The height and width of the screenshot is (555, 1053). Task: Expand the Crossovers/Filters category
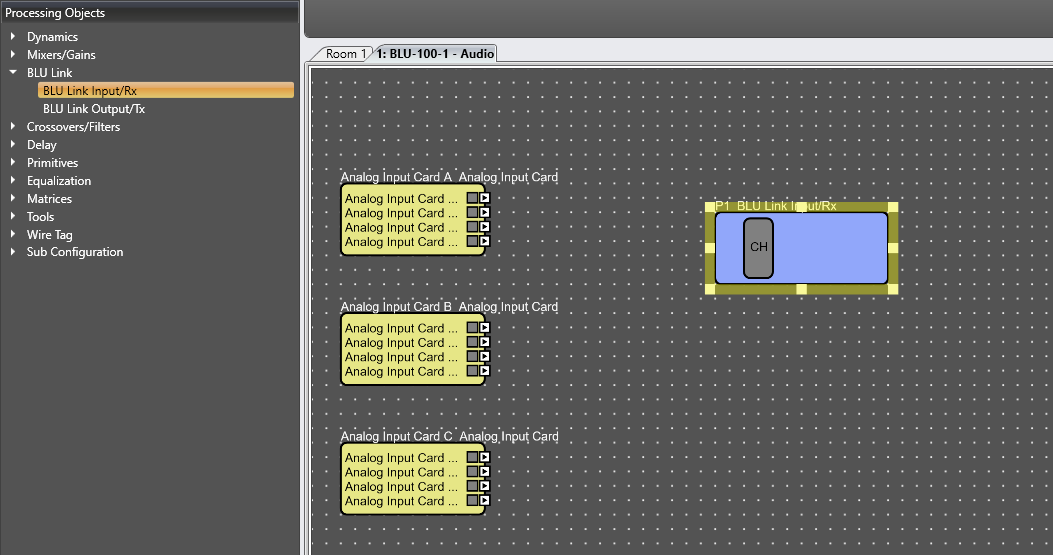click(13, 126)
